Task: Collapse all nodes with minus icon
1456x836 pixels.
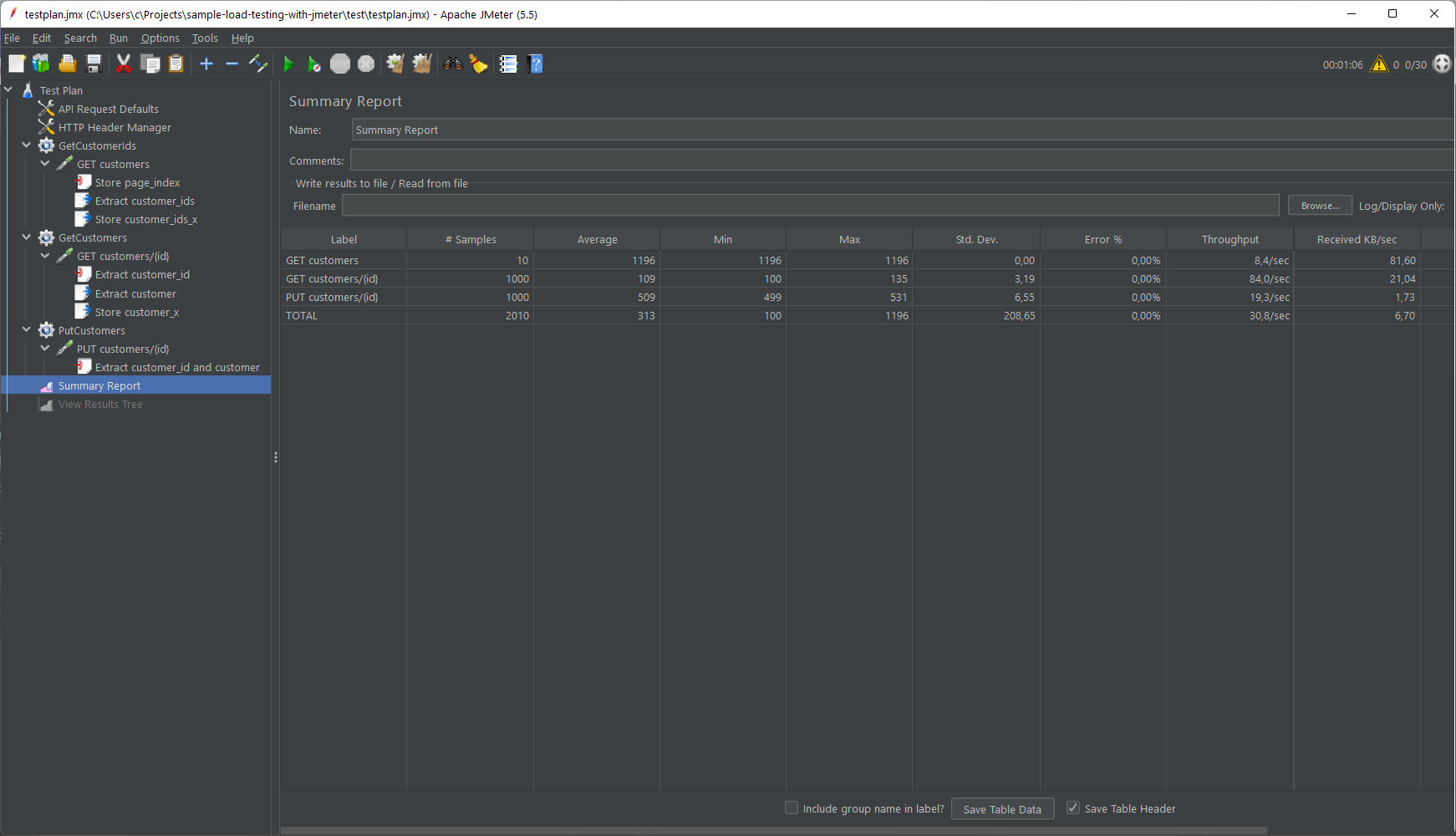Action: 232,64
